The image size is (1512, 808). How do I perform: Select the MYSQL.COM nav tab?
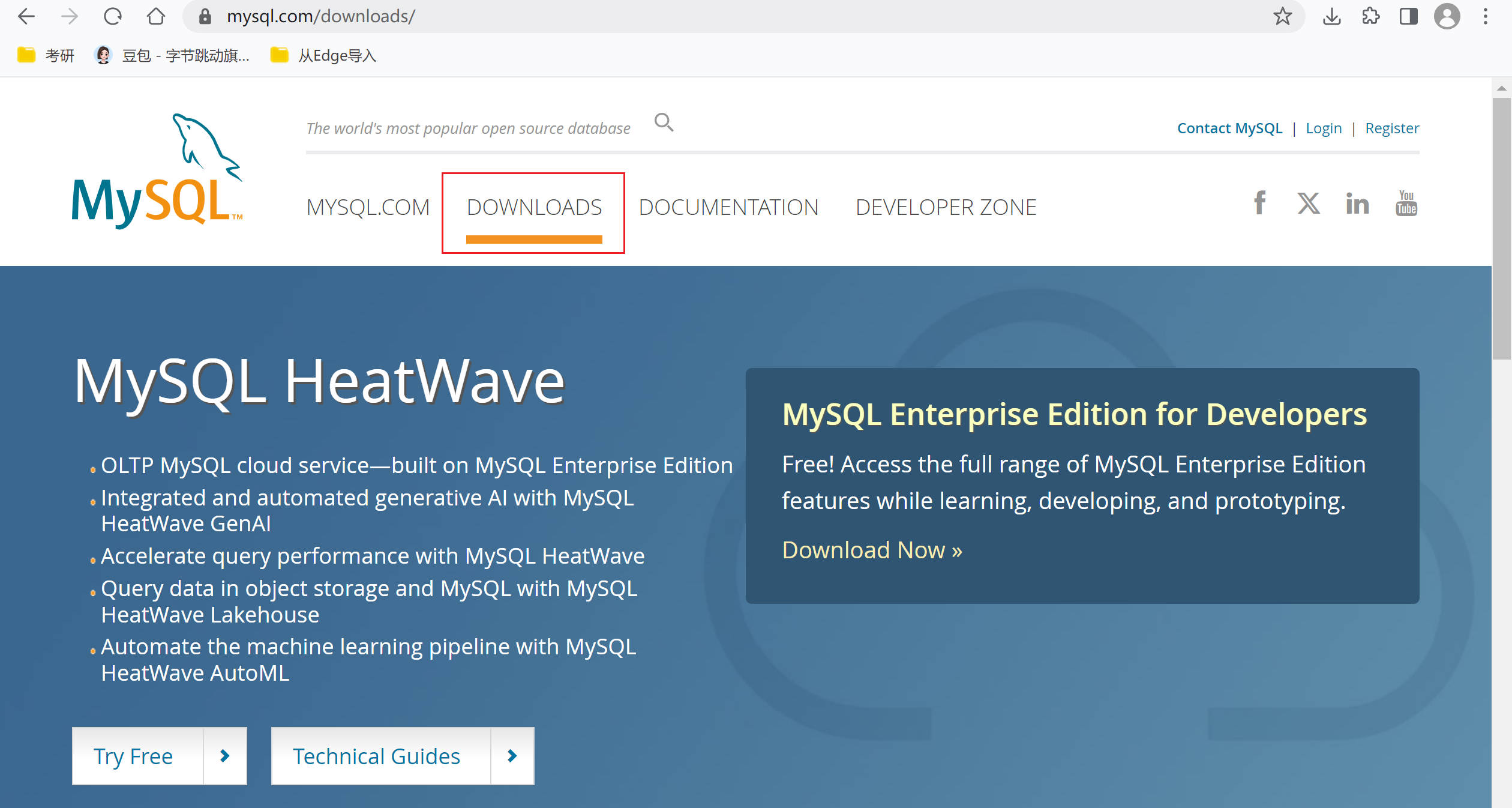pyautogui.click(x=368, y=207)
